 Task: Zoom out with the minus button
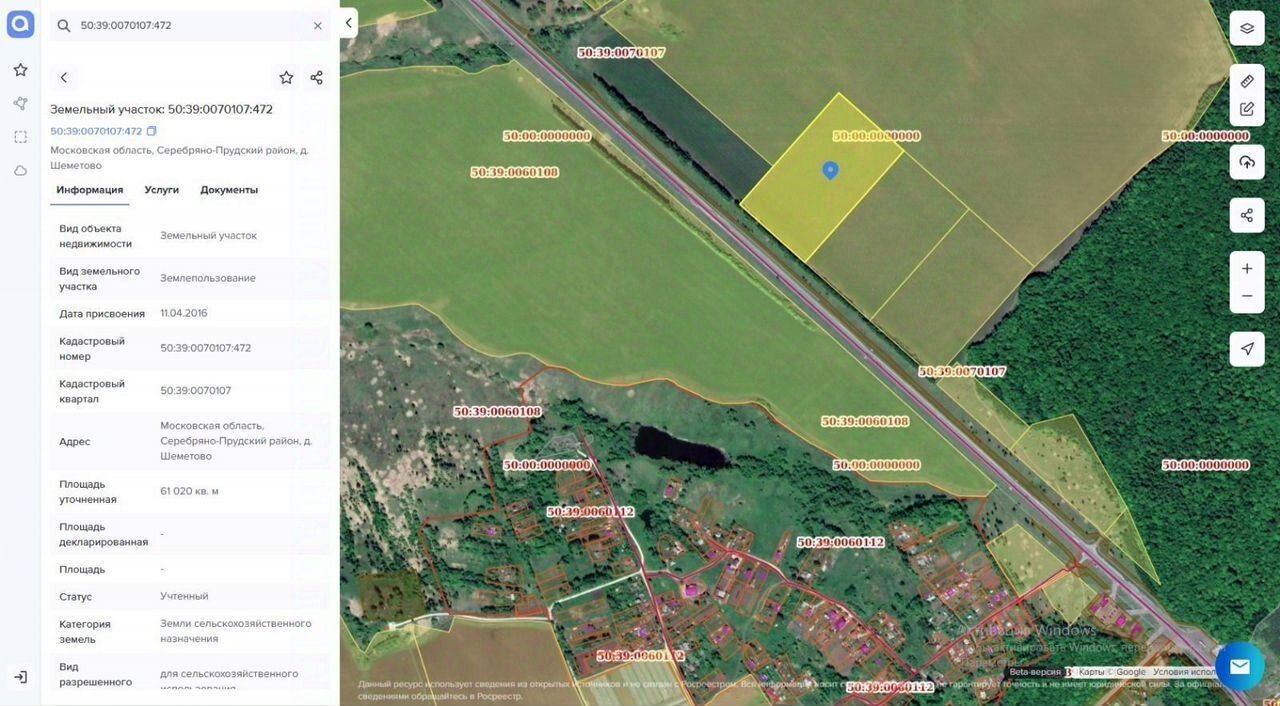pos(1247,296)
